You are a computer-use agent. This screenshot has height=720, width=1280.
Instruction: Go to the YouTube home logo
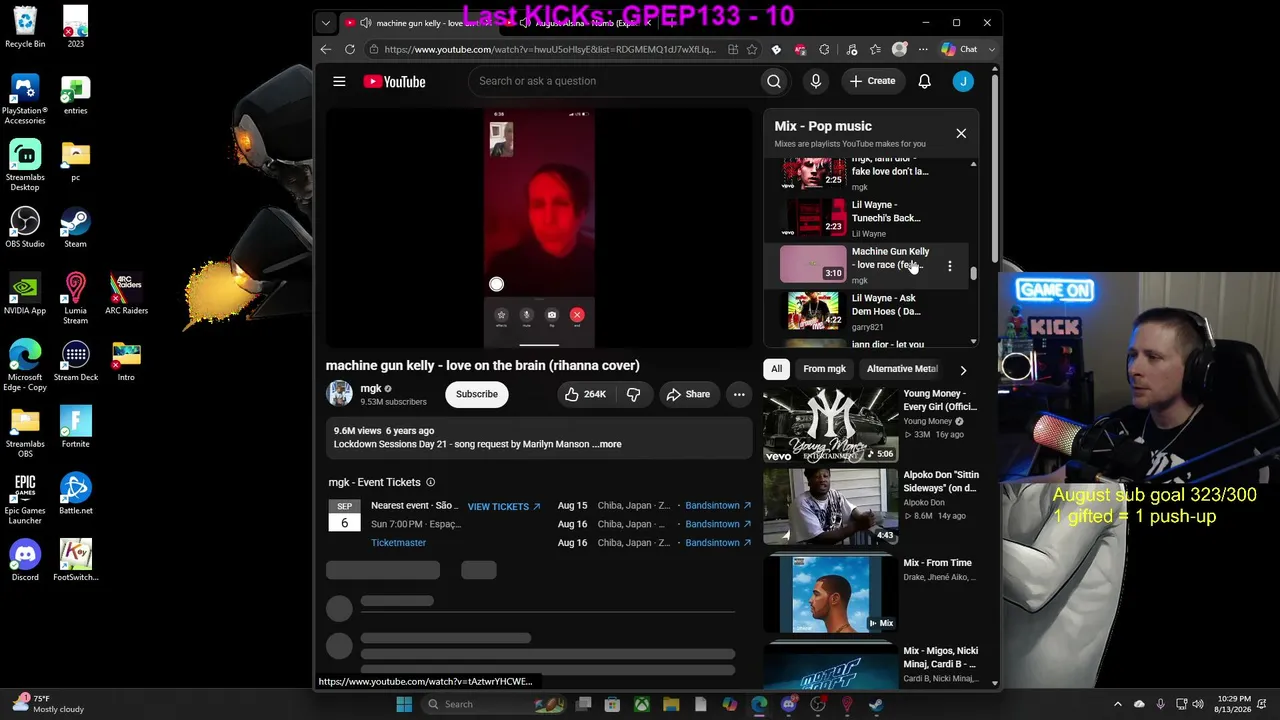394,81
